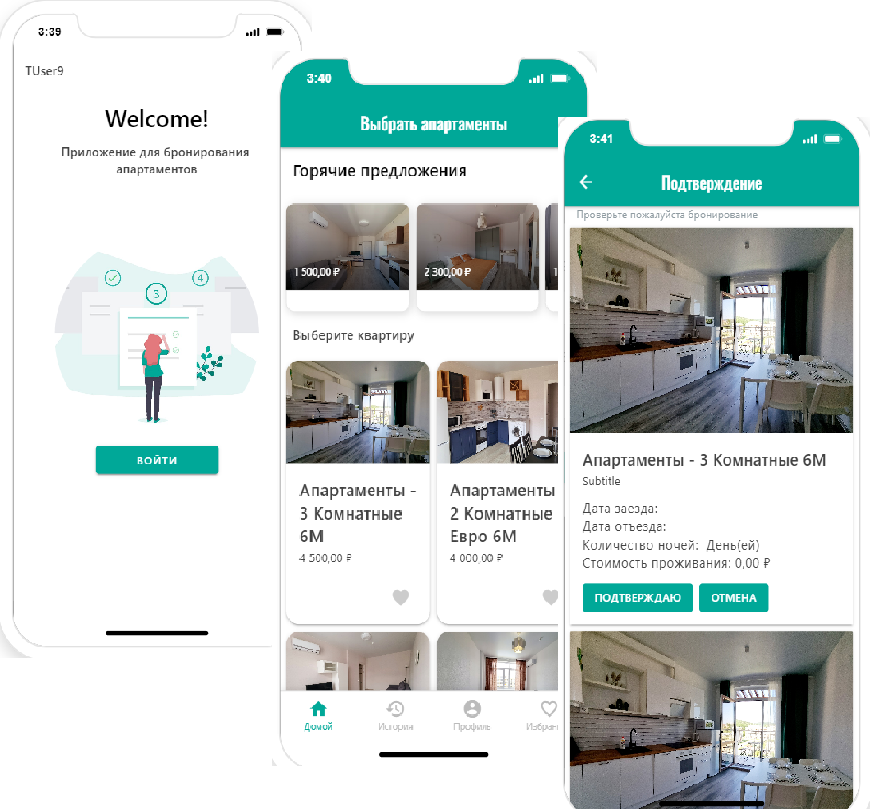Tap the back arrow on Подтверждение screen
The width and height of the screenshot is (877, 809).
tap(586, 182)
